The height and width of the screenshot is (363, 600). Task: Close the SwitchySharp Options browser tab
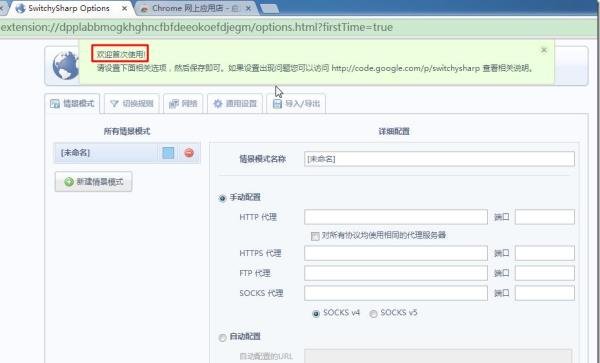tap(124, 8)
